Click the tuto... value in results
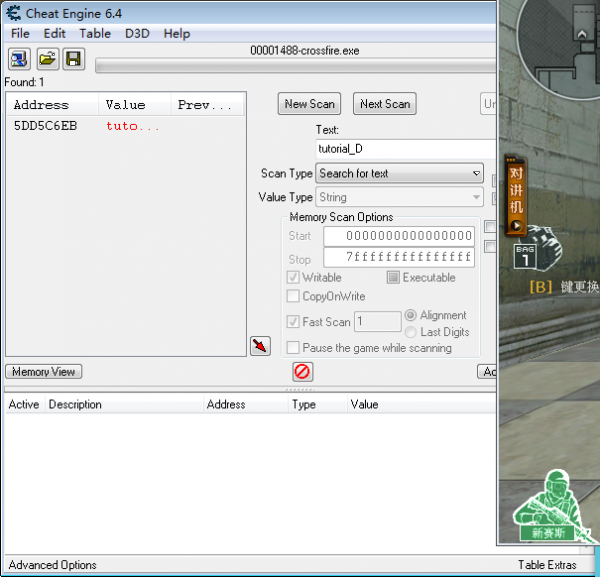600x577 pixels. pyautogui.click(x=132, y=126)
